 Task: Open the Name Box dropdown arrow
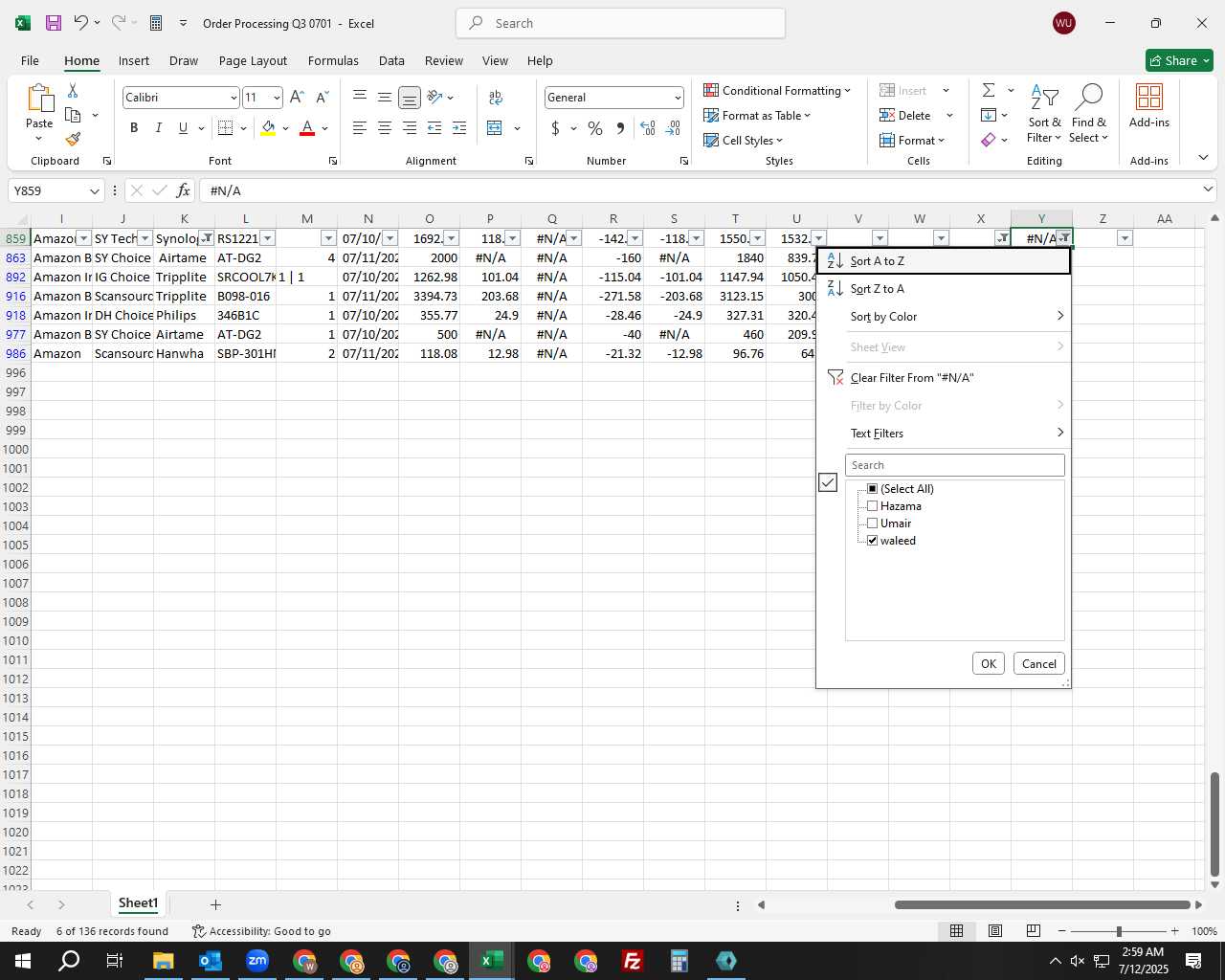click(94, 190)
